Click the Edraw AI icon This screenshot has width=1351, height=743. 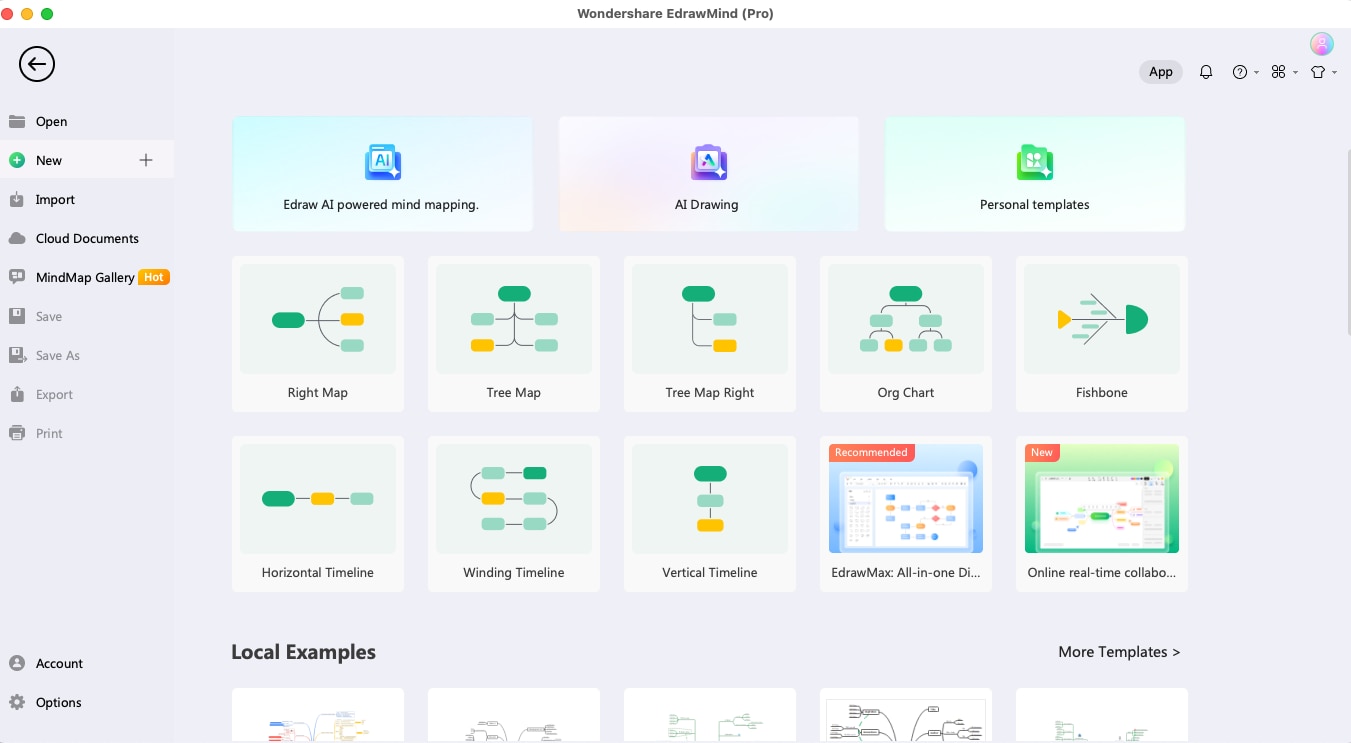coord(382,162)
